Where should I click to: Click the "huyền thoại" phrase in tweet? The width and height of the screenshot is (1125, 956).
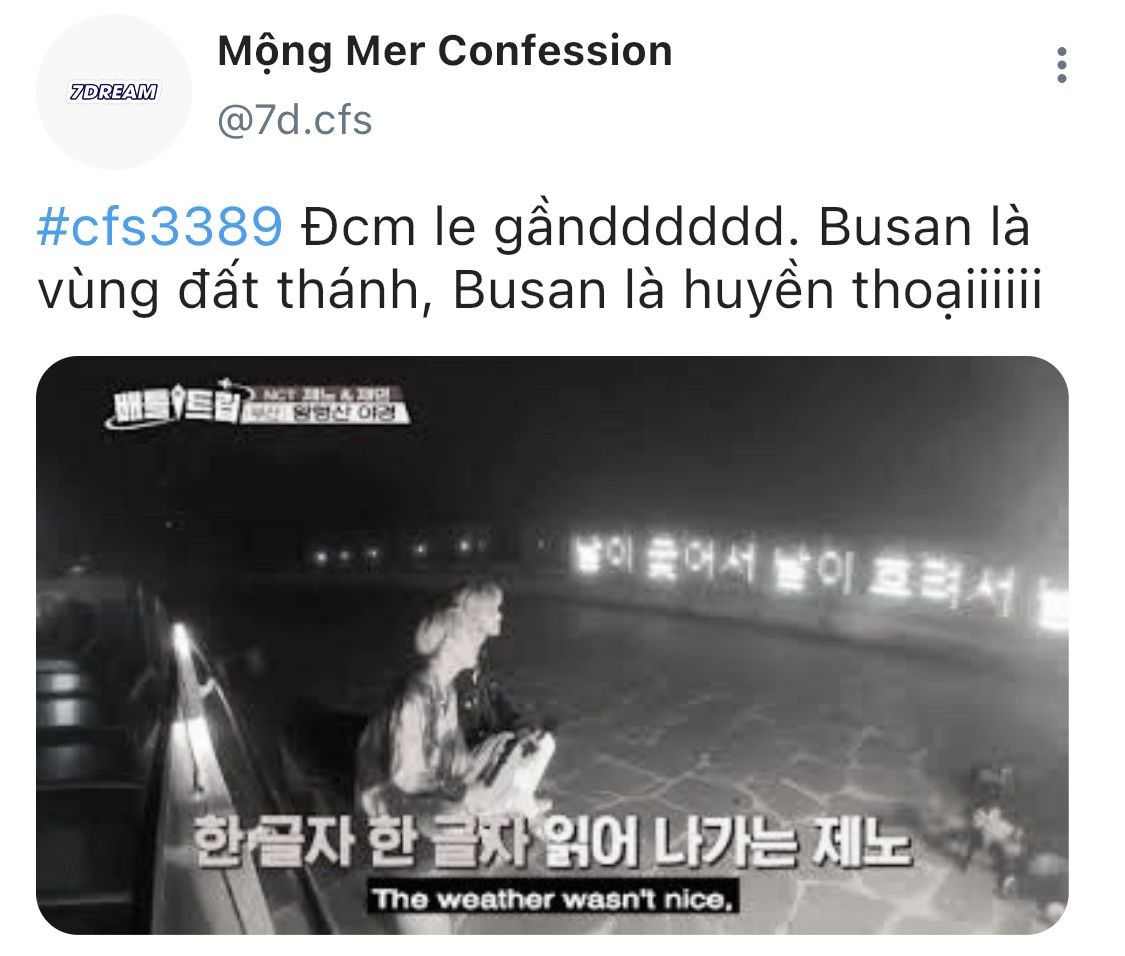(862, 292)
